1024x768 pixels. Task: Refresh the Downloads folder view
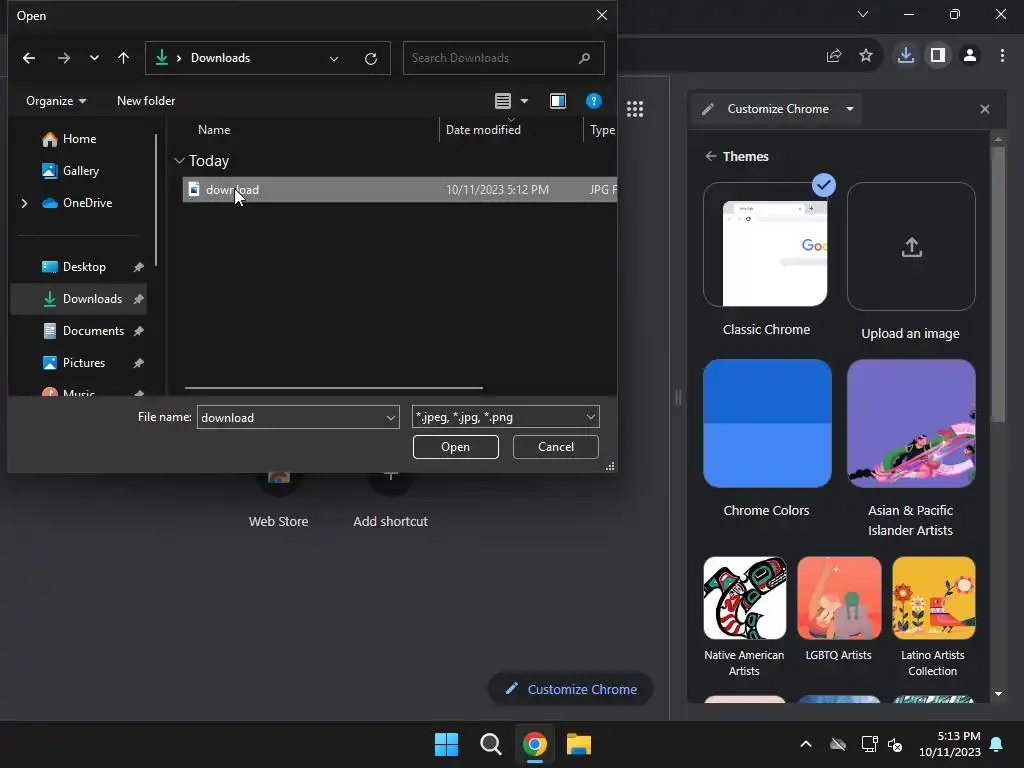pyautogui.click(x=371, y=59)
